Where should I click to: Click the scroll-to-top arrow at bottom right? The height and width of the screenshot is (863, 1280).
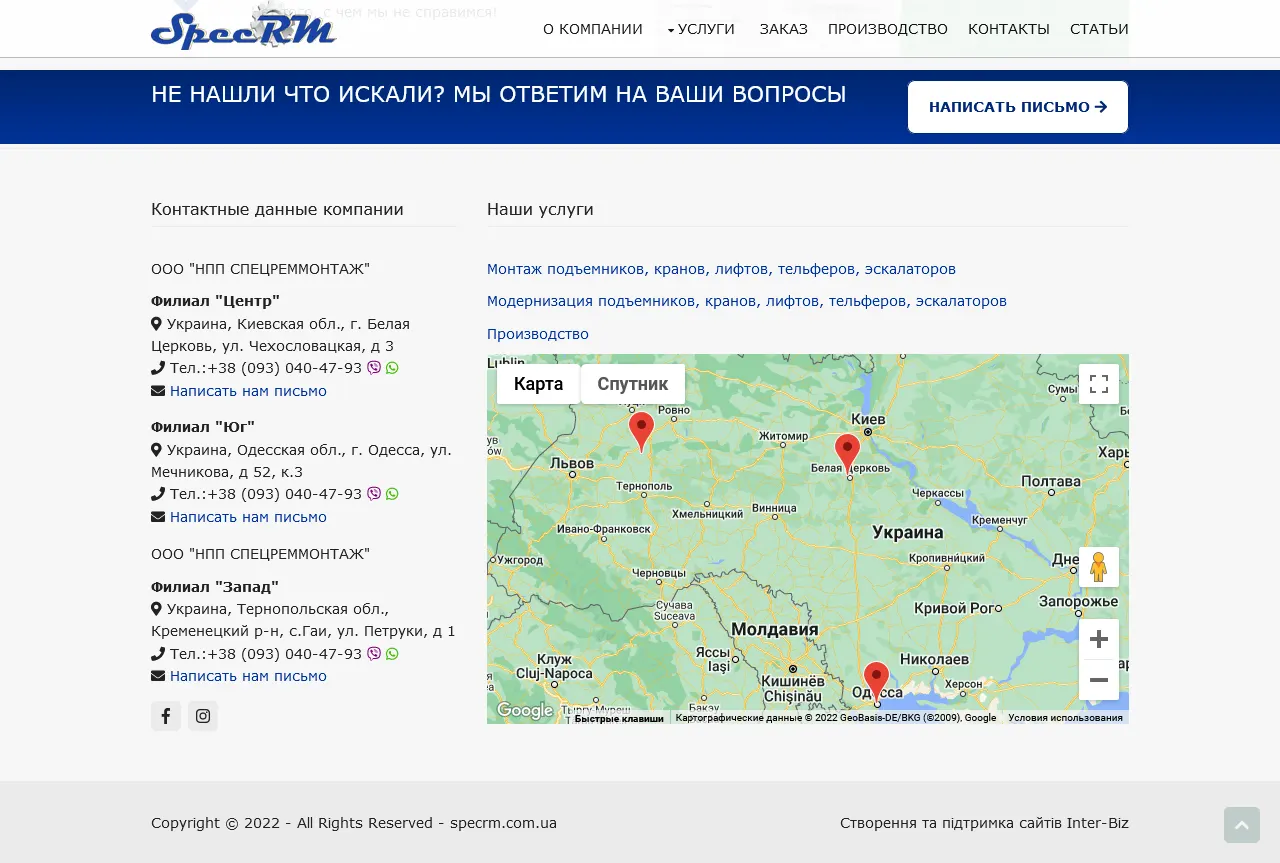tap(1242, 825)
